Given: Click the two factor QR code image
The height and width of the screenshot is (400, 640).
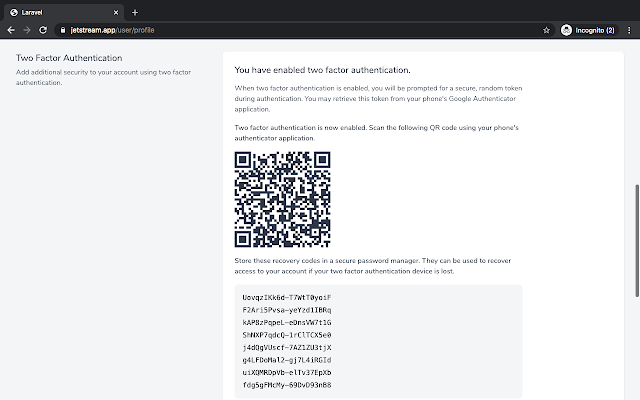Looking at the screenshot, I should coord(282,200).
